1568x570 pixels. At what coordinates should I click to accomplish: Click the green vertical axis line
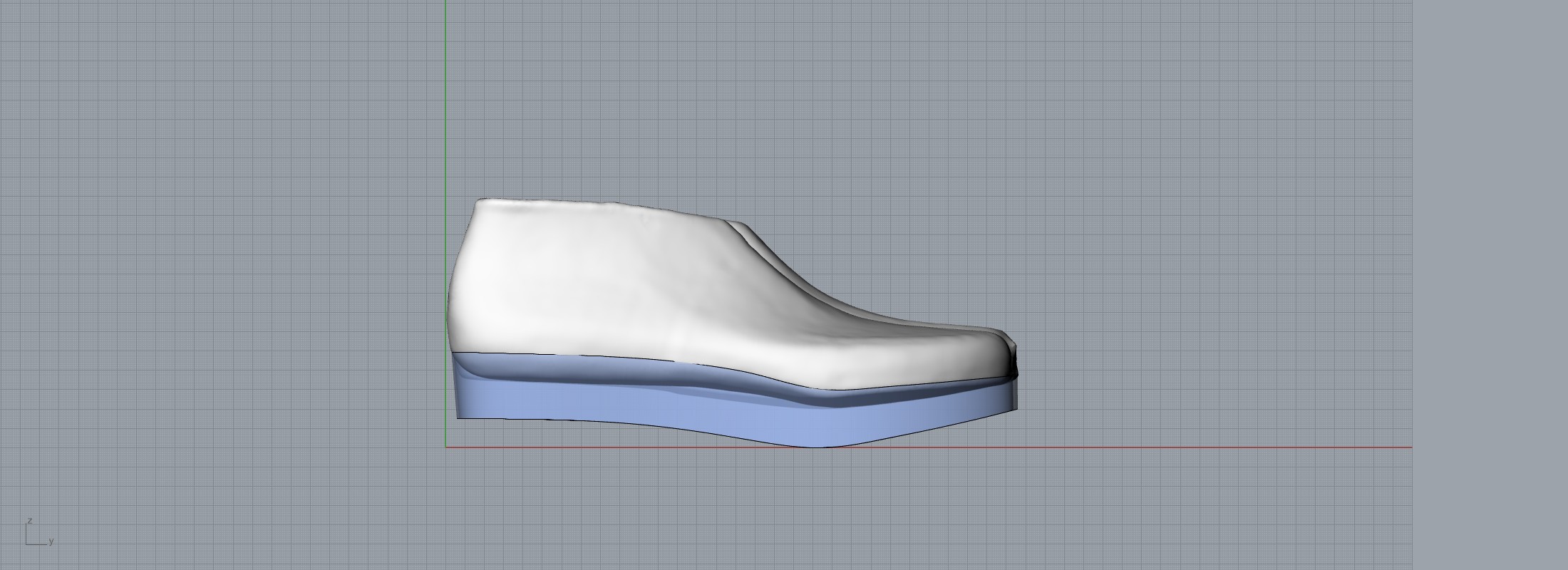click(x=446, y=107)
